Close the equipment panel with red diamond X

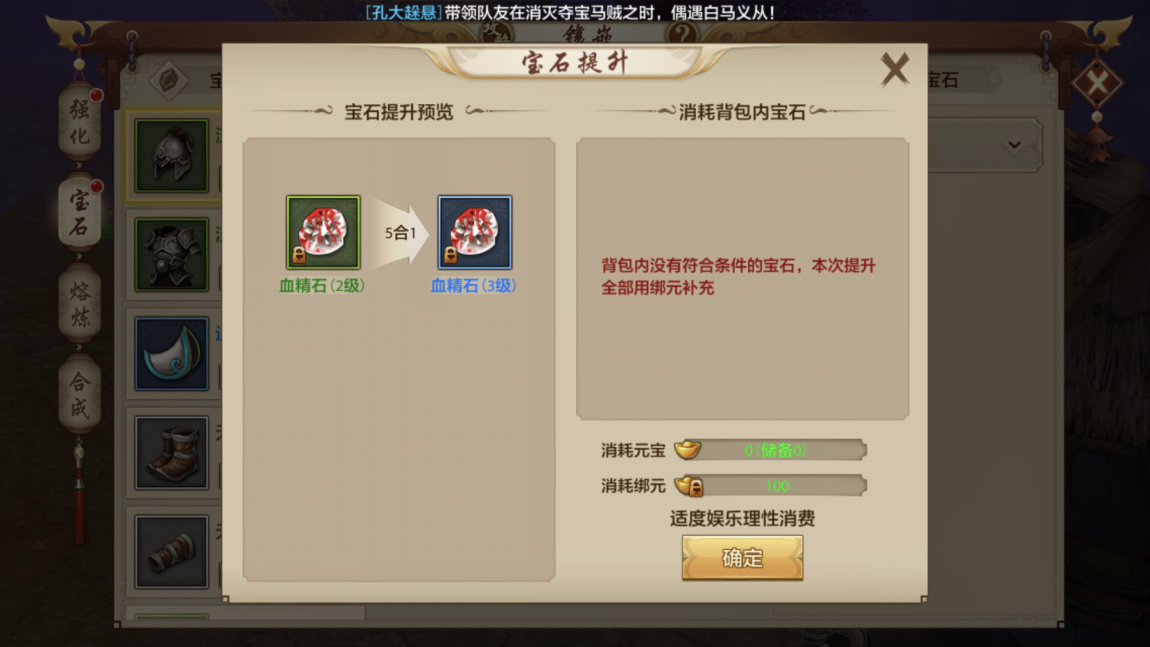pyautogui.click(x=1097, y=82)
